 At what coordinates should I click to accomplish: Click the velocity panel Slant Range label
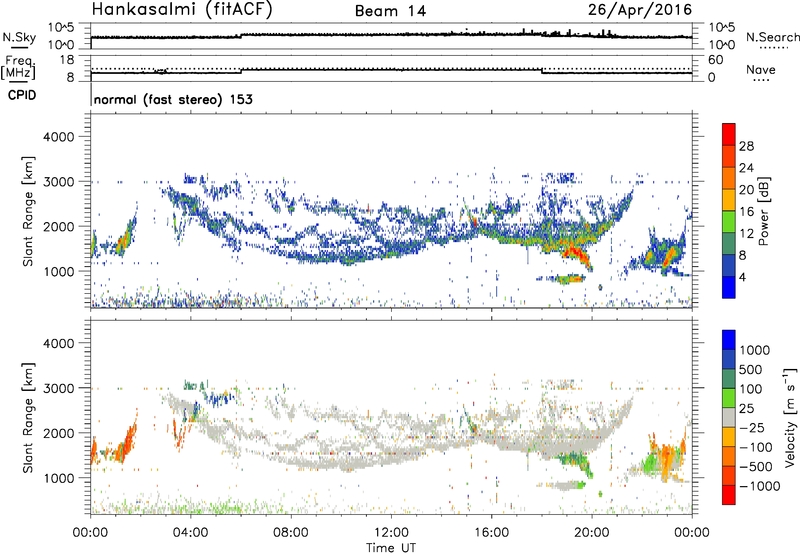coord(28,418)
